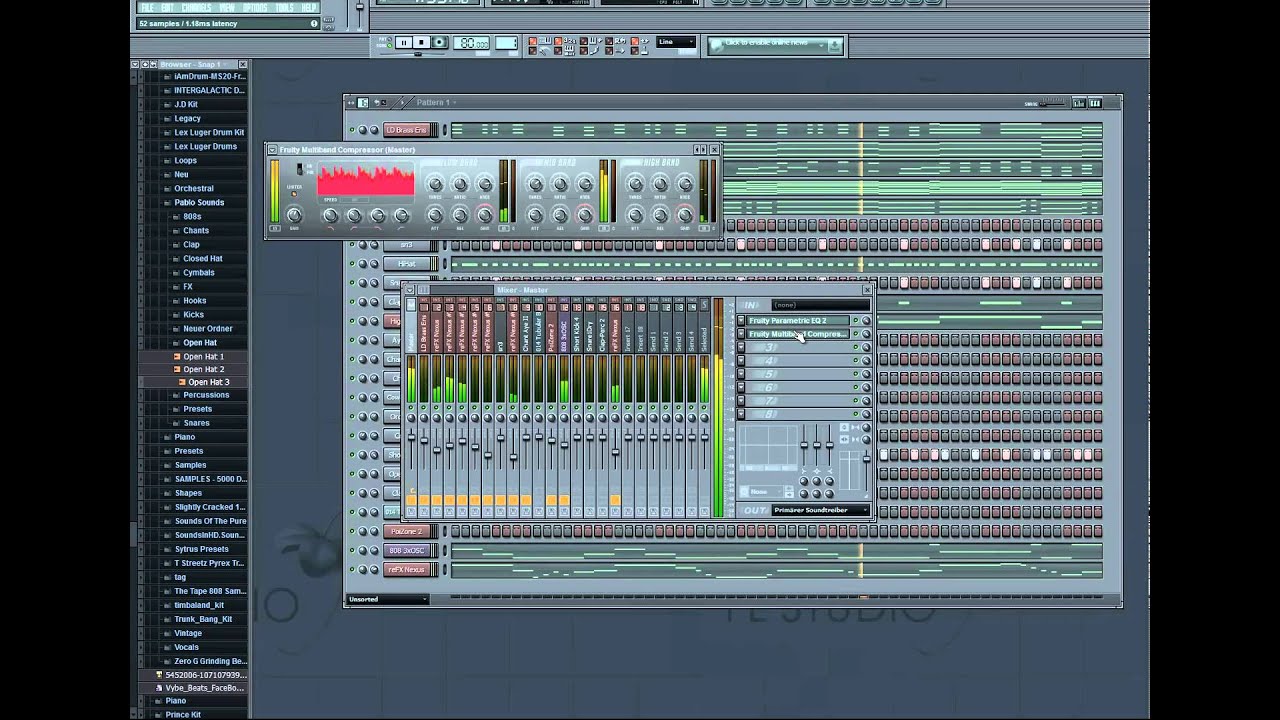The image size is (1280, 720).
Task: Expand the Orchestral folder in browser
Action: coord(193,188)
